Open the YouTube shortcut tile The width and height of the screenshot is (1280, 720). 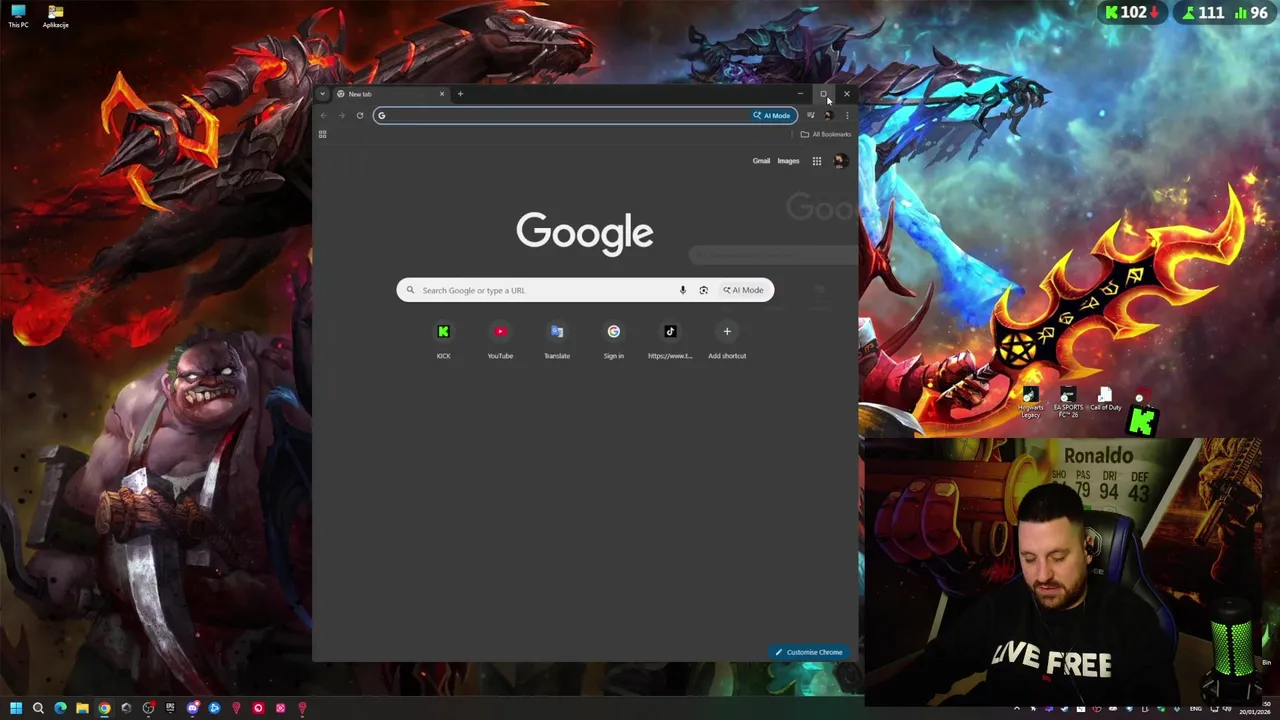500,340
